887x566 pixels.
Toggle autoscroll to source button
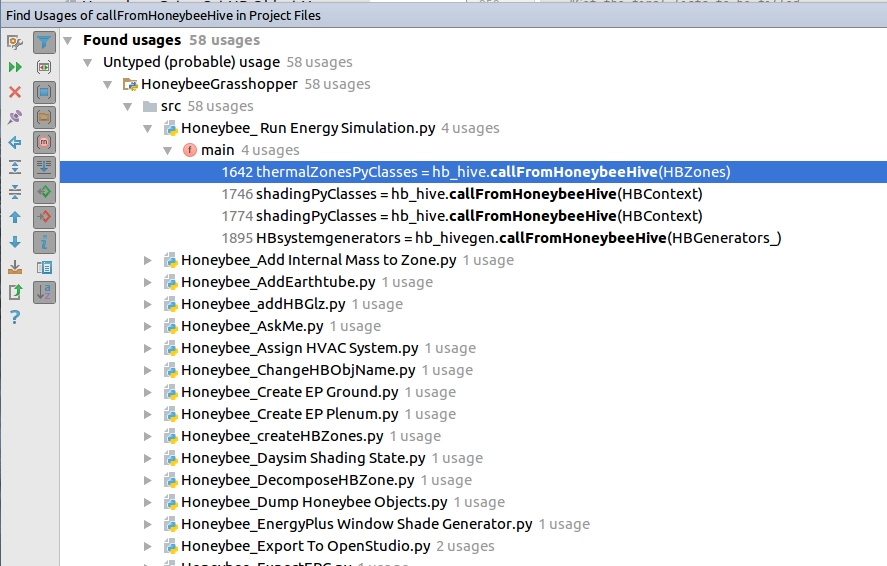[x=44, y=167]
